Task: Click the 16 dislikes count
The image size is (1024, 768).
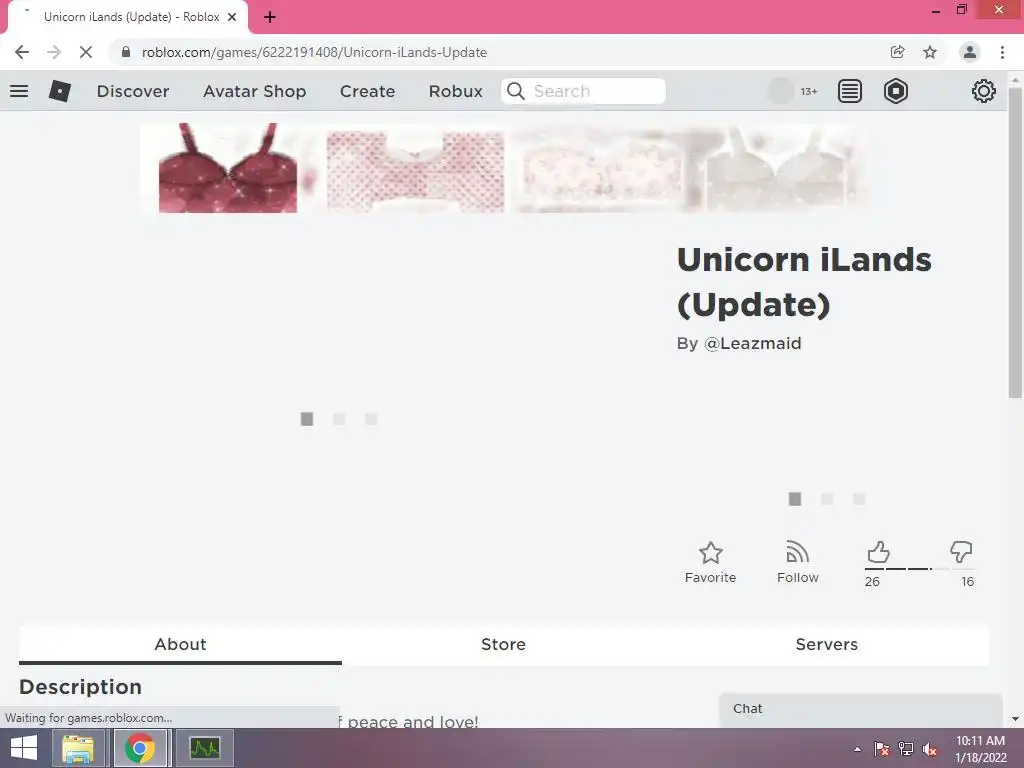Action: (967, 582)
